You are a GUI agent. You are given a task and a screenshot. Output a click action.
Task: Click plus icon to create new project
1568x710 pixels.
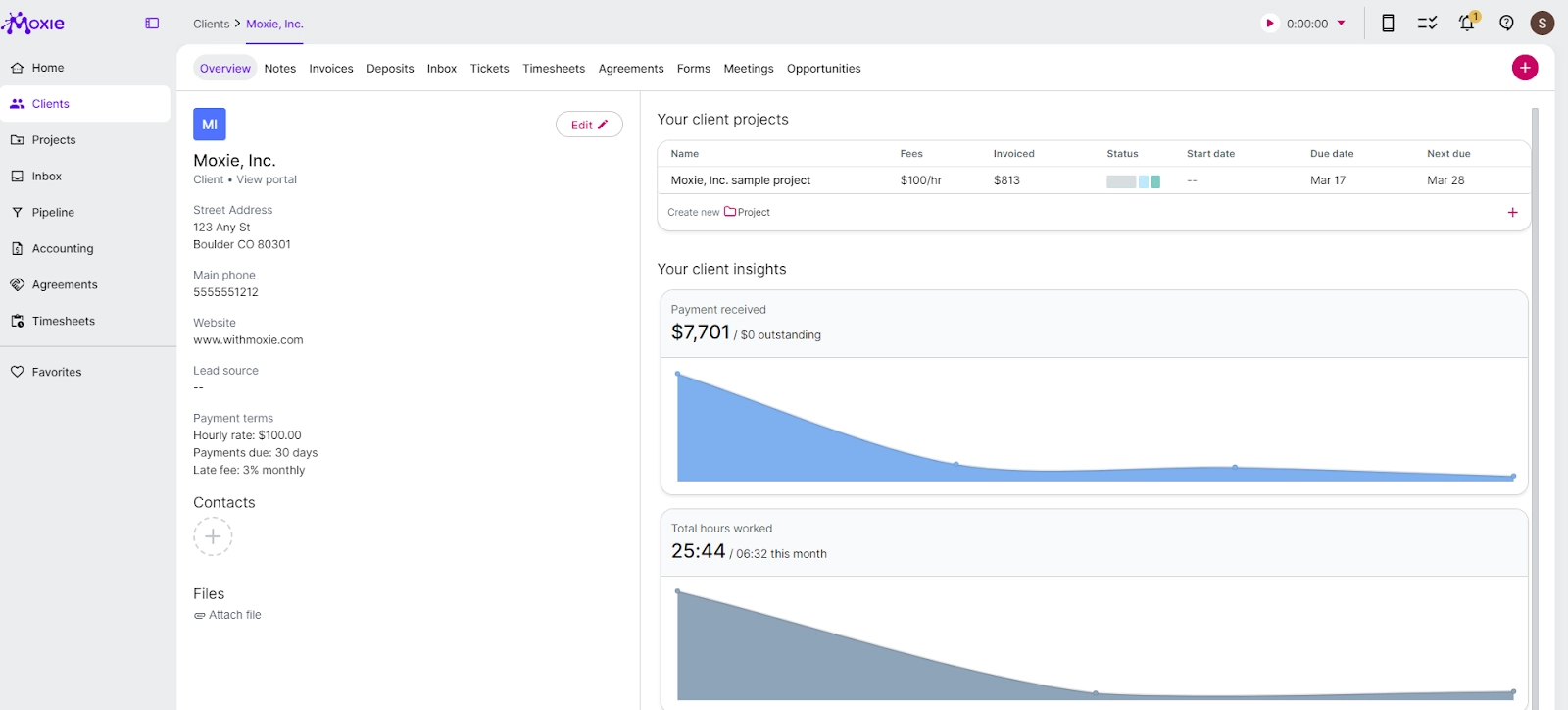point(1512,212)
